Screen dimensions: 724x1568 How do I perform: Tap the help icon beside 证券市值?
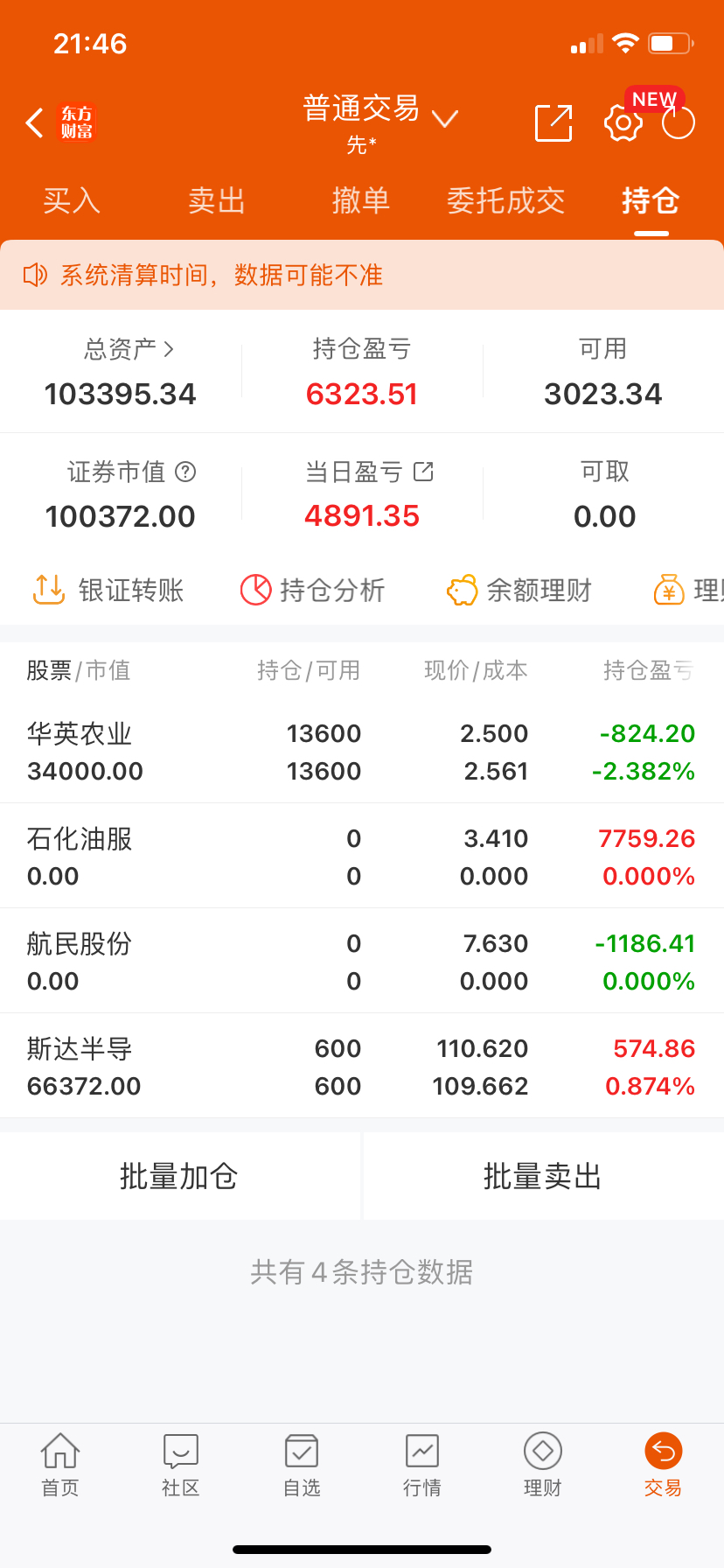pos(185,472)
